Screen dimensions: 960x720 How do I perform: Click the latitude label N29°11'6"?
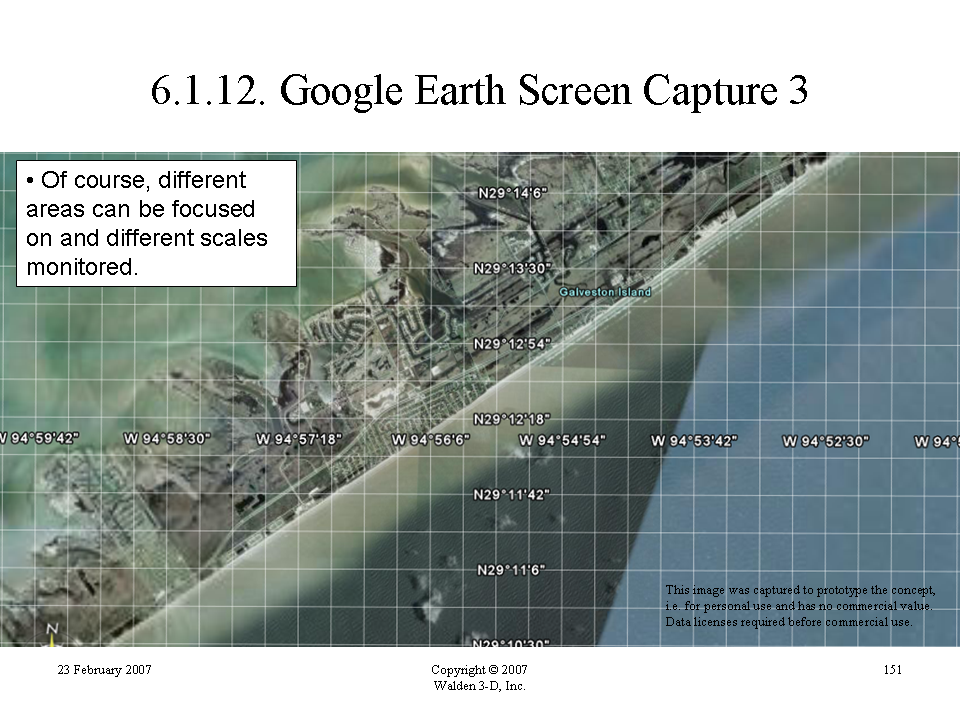[511, 570]
